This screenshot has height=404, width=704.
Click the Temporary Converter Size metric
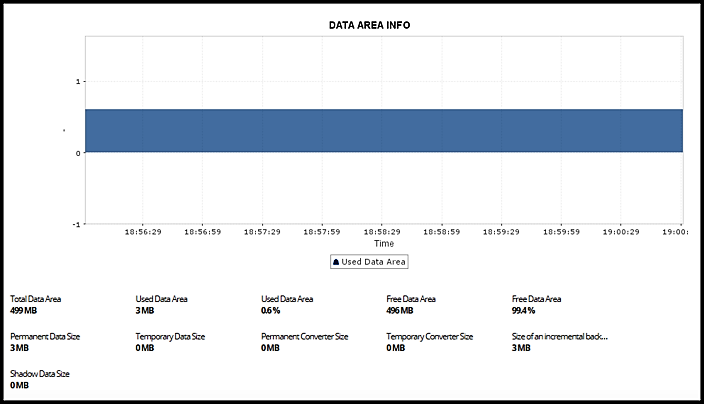pyautogui.click(x=430, y=342)
